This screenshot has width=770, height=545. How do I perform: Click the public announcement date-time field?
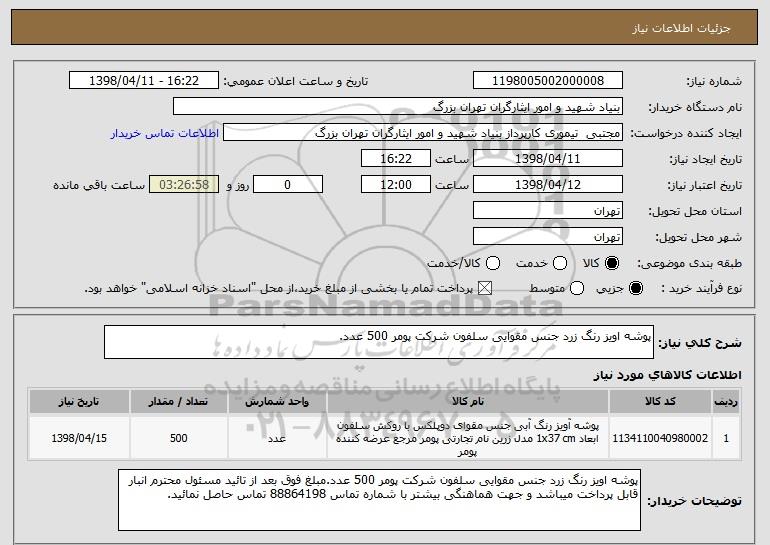(144, 81)
